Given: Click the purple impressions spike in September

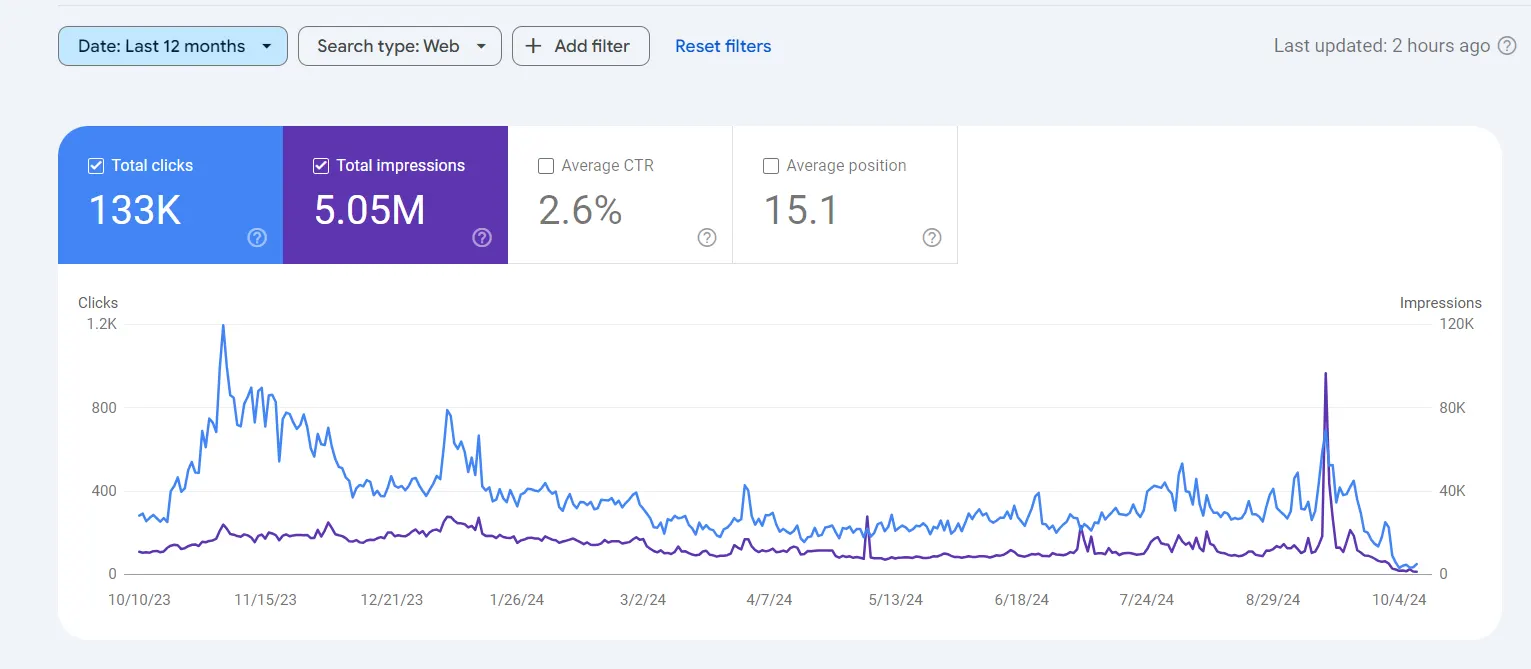Looking at the screenshot, I should (1325, 374).
